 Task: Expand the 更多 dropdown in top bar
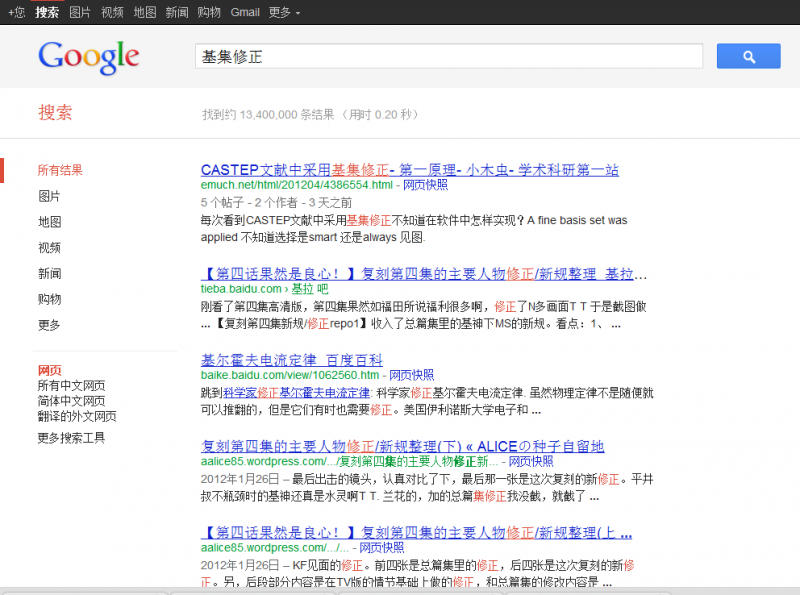[284, 12]
